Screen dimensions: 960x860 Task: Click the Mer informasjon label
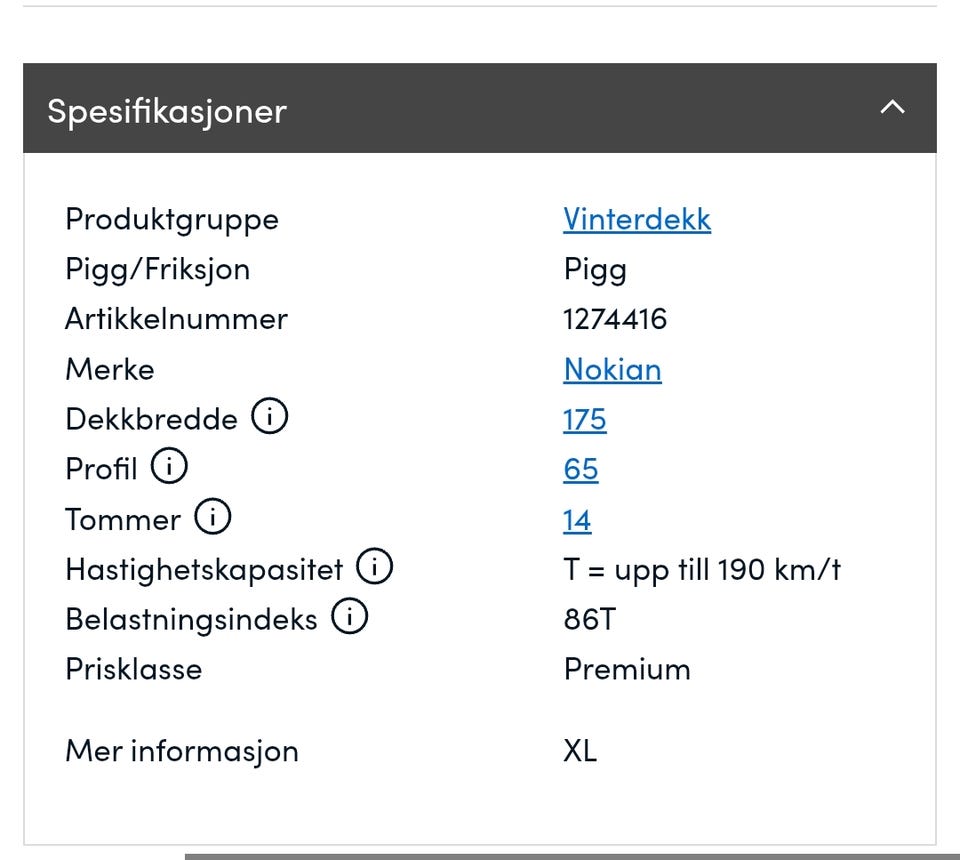[x=182, y=750]
